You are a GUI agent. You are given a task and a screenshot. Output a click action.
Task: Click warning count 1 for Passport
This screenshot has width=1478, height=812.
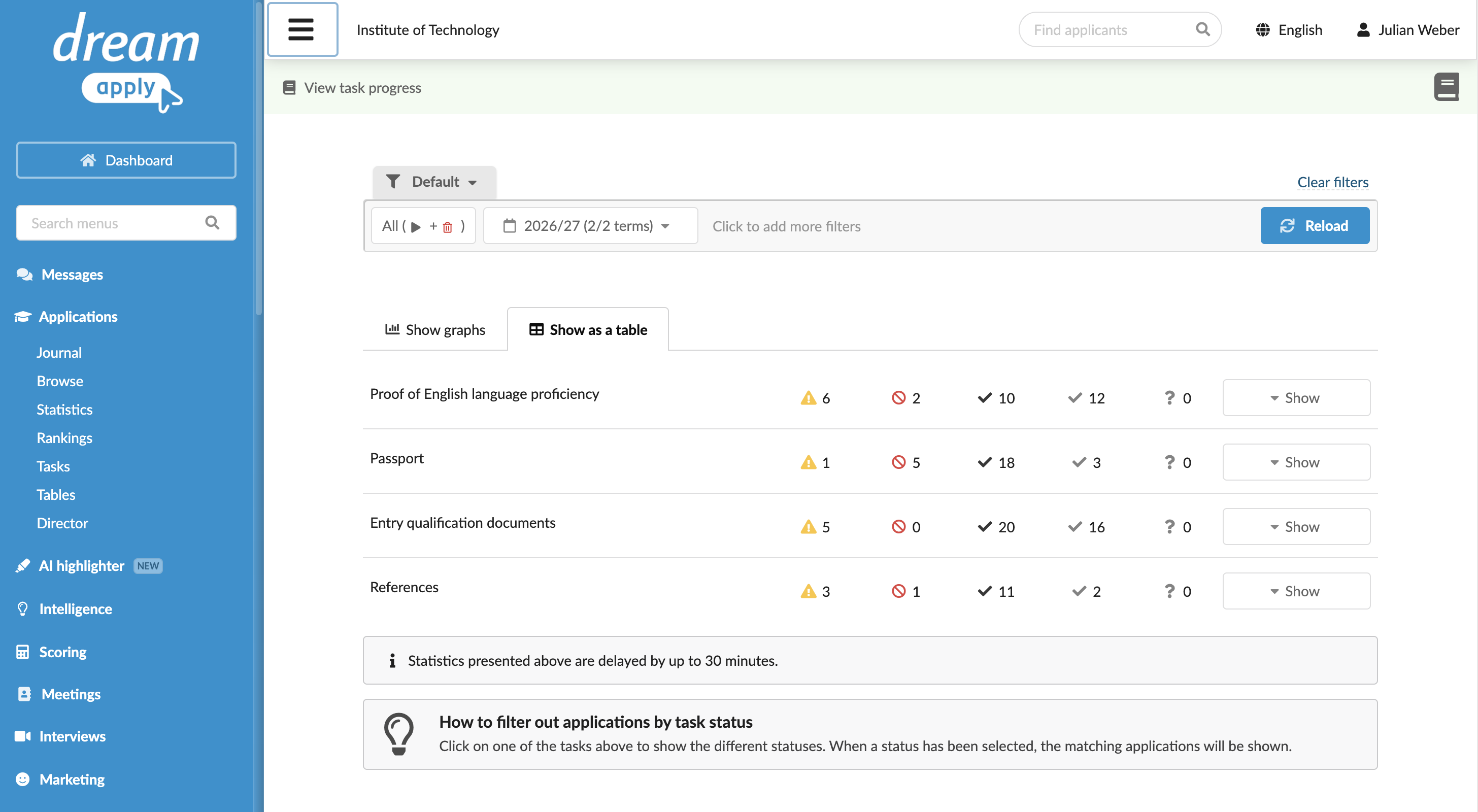coord(815,462)
